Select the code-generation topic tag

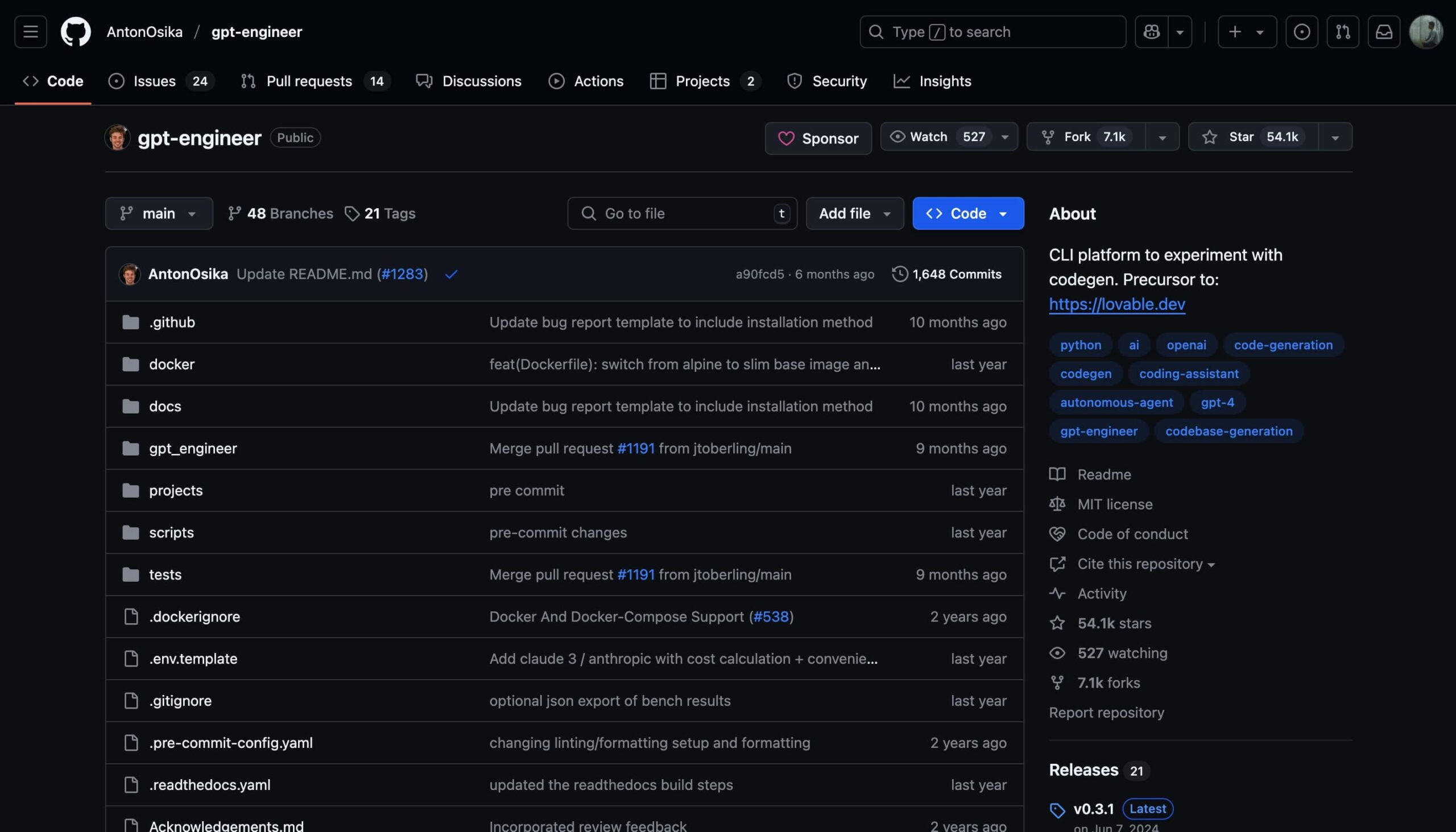tap(1283, 345)
